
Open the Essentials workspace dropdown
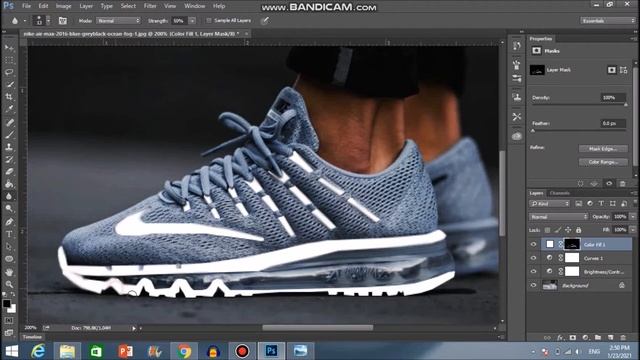coord(608,20)
